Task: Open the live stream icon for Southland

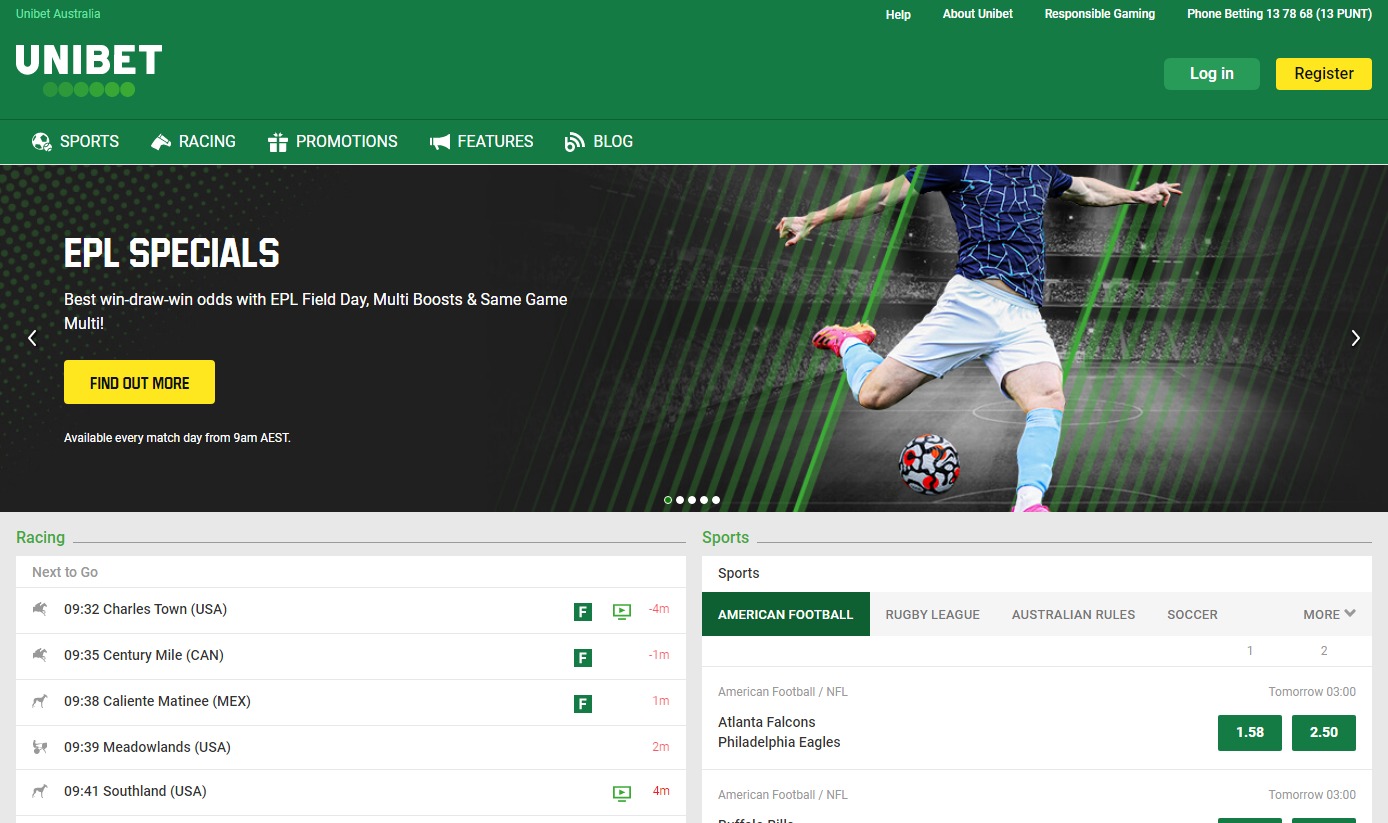Action: point(622,791)
